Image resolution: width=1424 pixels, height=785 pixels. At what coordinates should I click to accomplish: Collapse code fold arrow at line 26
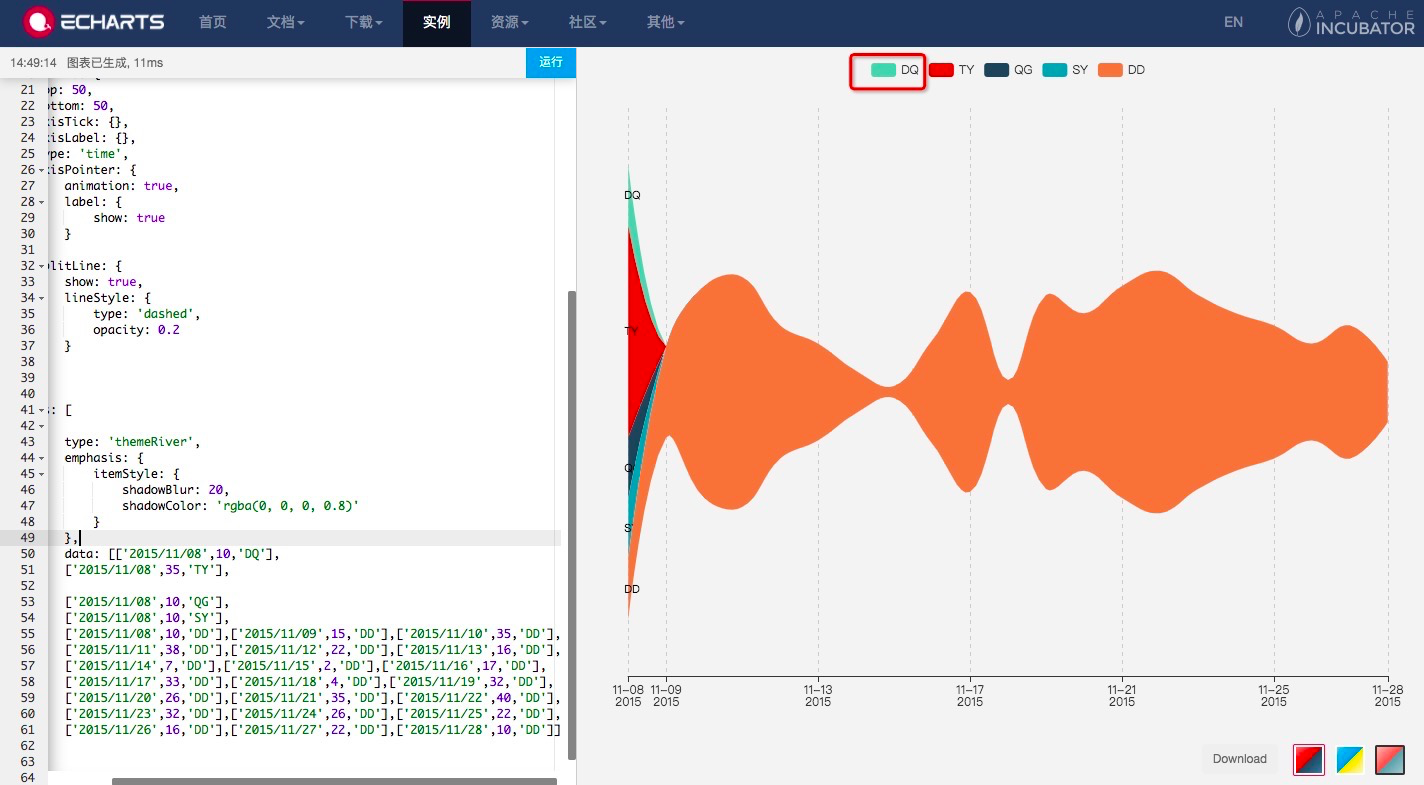point(41,170)
